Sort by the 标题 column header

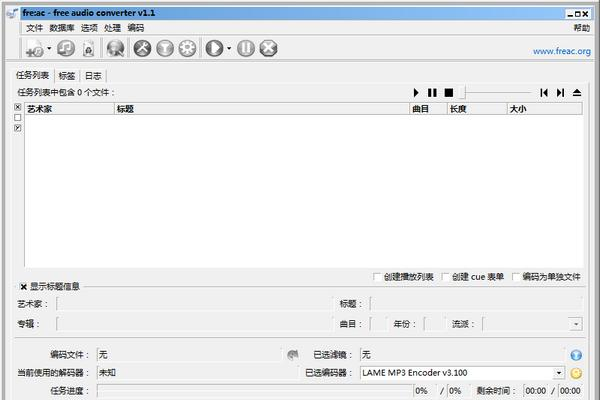click(x=262, y=109)
